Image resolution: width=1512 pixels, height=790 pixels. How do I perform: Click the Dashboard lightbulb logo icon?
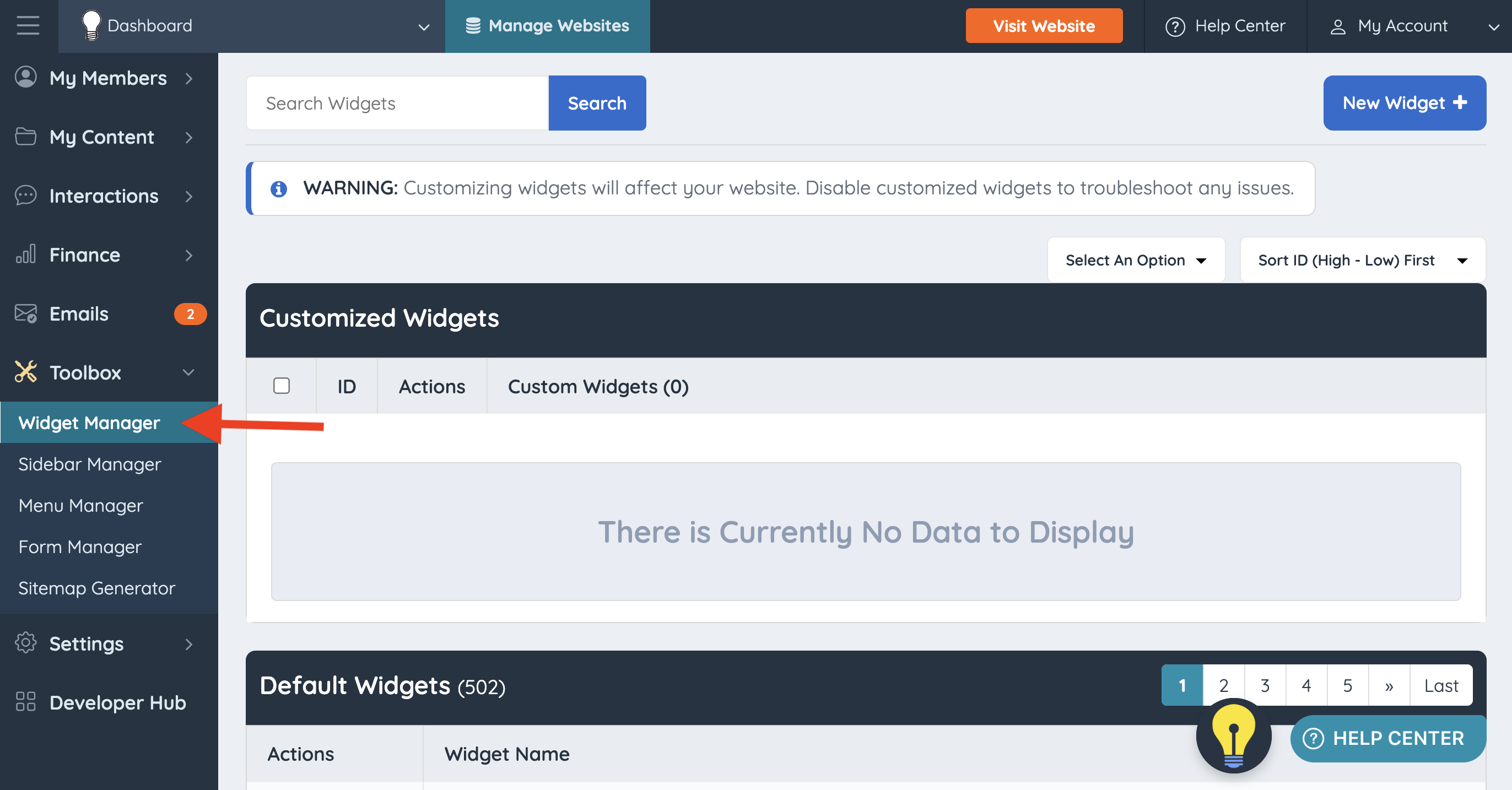[x=91, y=26]
